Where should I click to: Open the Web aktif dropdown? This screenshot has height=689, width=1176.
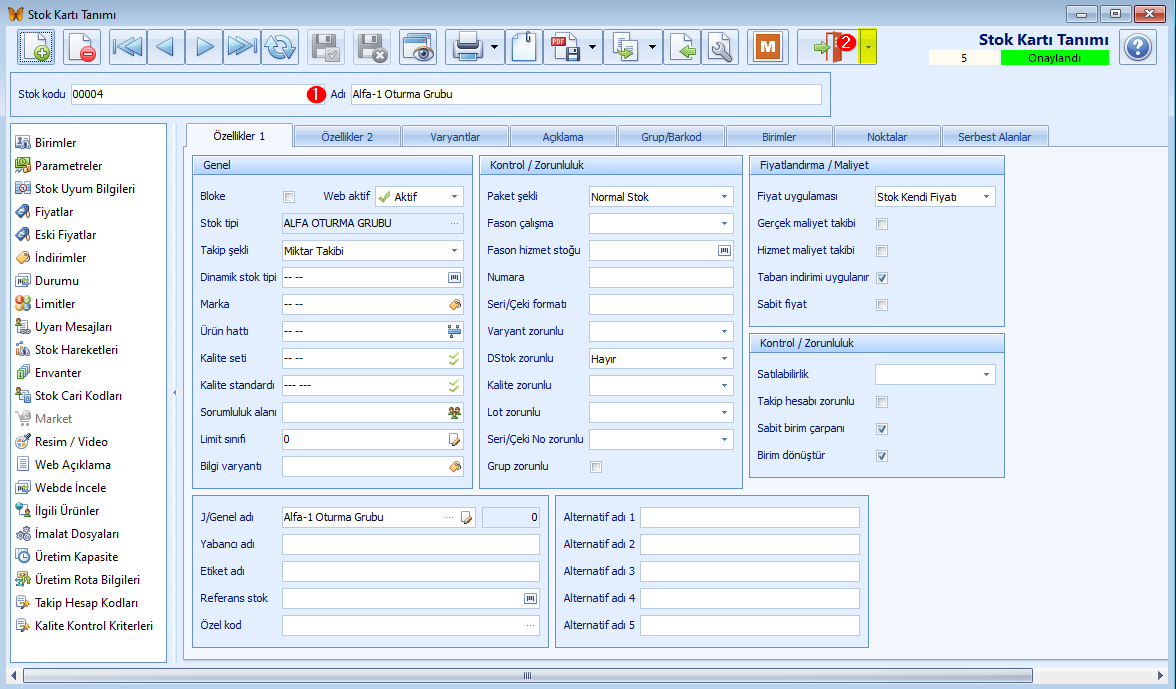[x=454, y=196]
